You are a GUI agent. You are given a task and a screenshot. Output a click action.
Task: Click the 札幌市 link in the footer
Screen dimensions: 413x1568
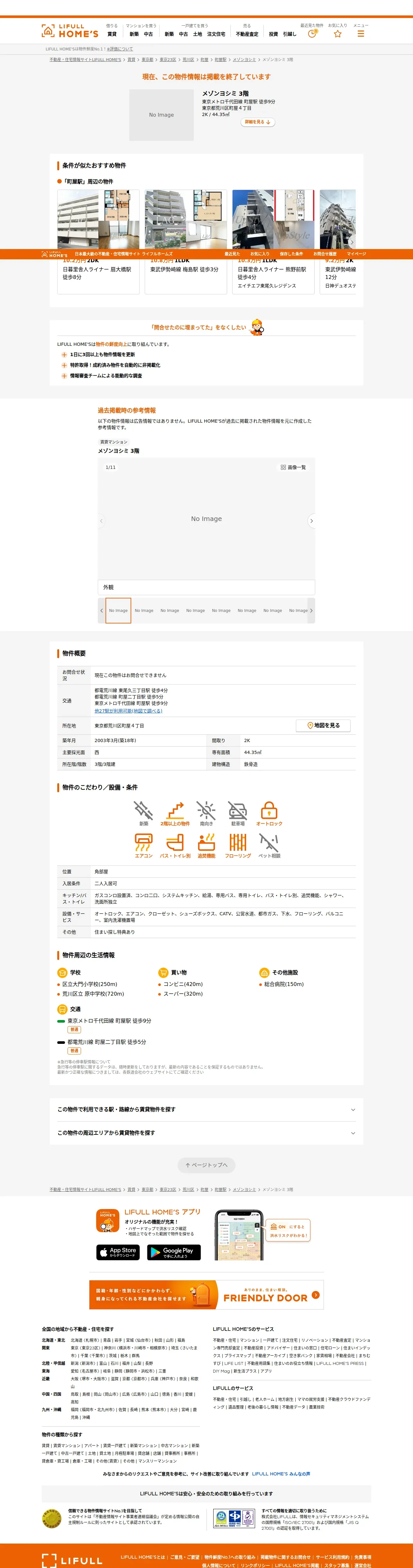tap(92, 1340)
